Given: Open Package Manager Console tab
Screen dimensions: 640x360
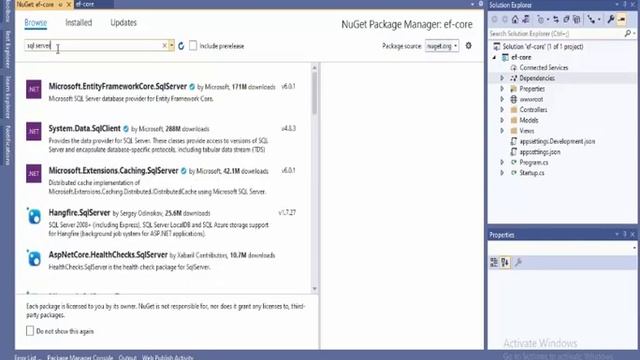Looking at the screenshot, I should click(x=80, y=357).
